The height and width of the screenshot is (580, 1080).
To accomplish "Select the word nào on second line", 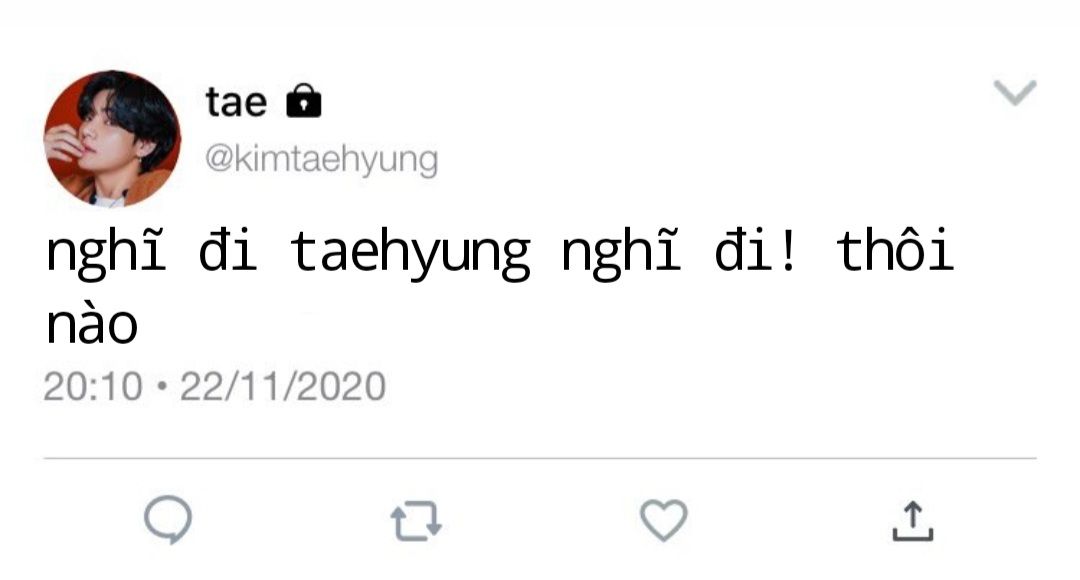I will [x=92, y=324].
